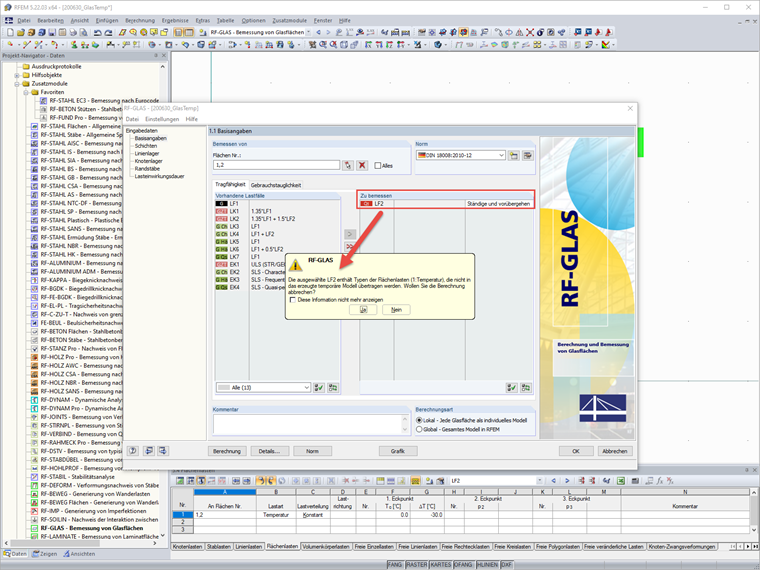Click the Details... button

[269, 451]
